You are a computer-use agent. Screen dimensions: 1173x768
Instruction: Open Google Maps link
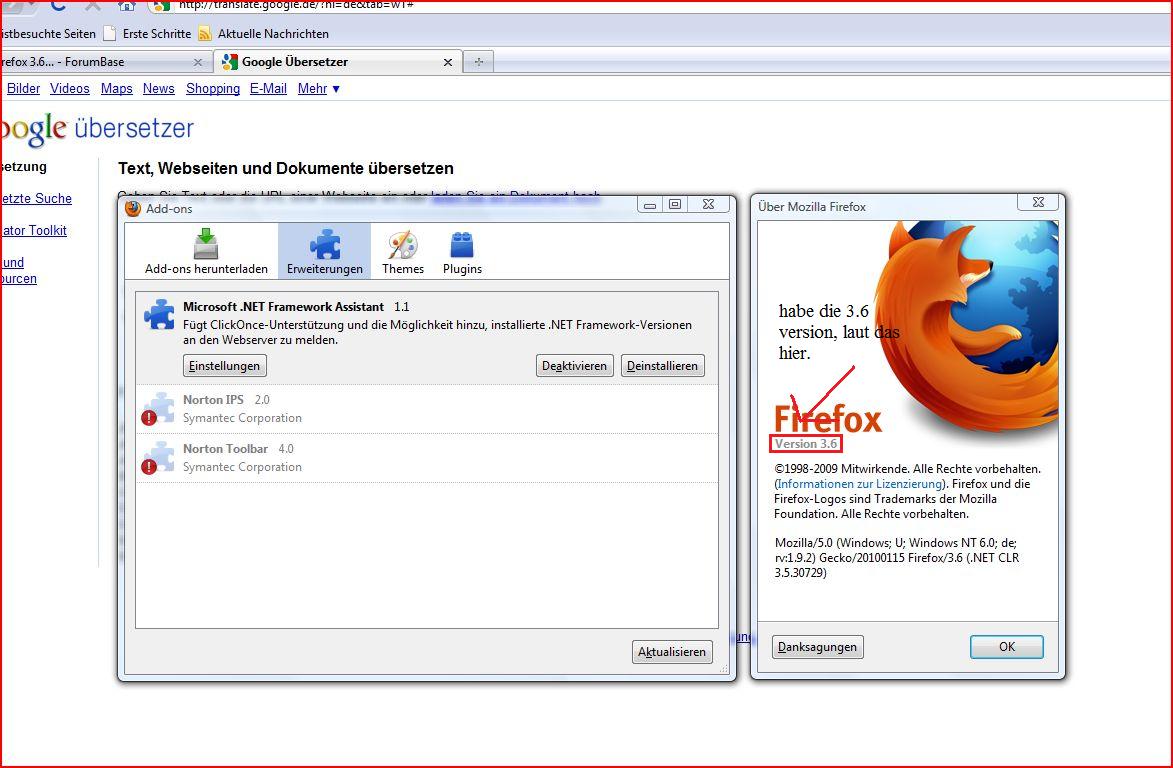pos(117,88)
